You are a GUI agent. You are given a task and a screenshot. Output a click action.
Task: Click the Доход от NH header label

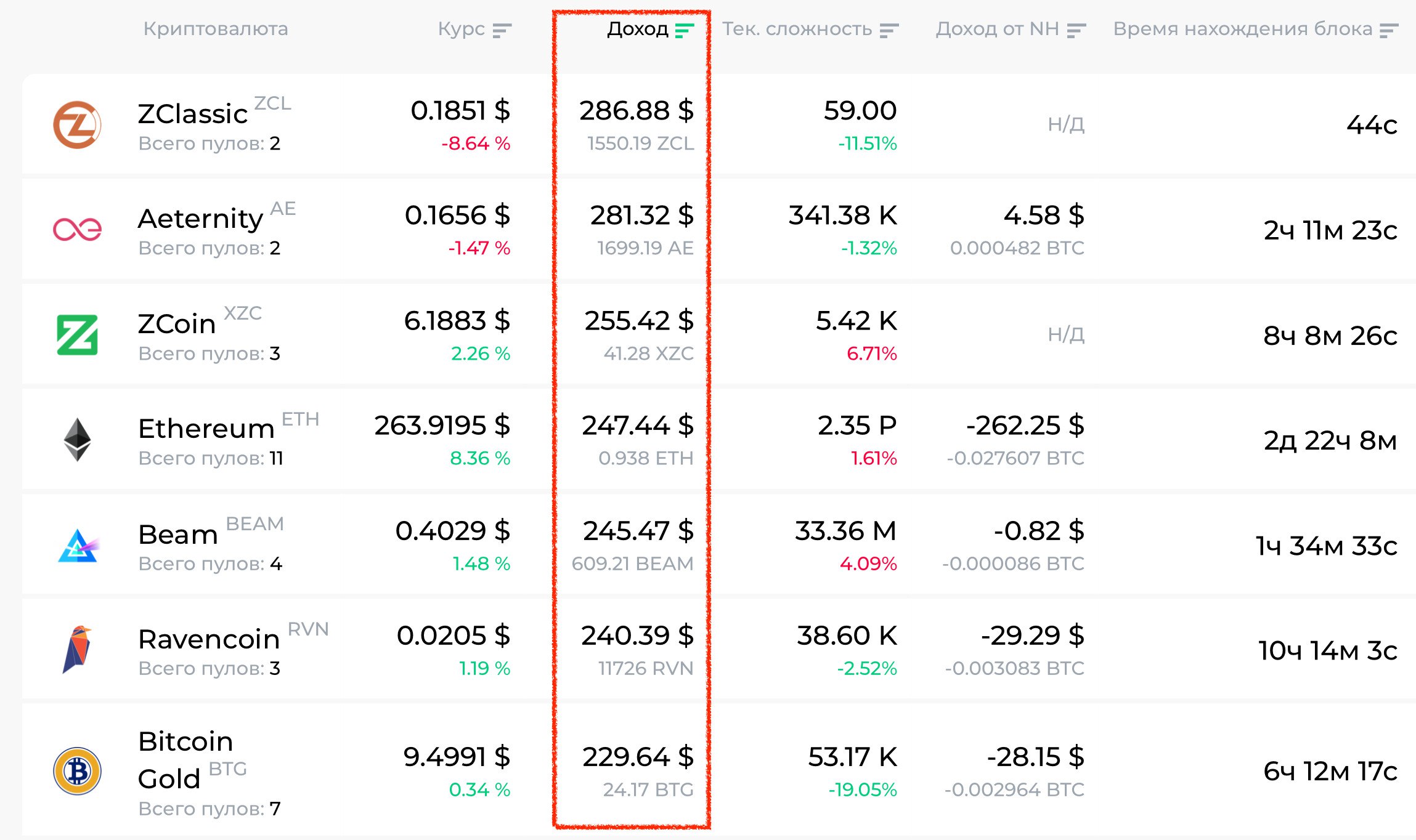coord(997,29)
